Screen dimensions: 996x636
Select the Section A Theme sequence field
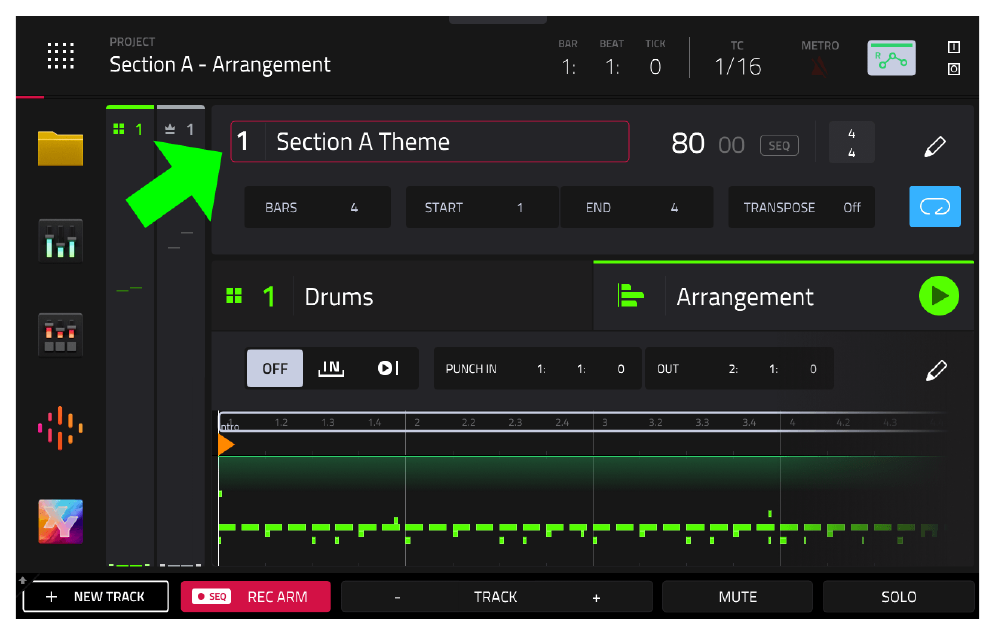[429, 142]
